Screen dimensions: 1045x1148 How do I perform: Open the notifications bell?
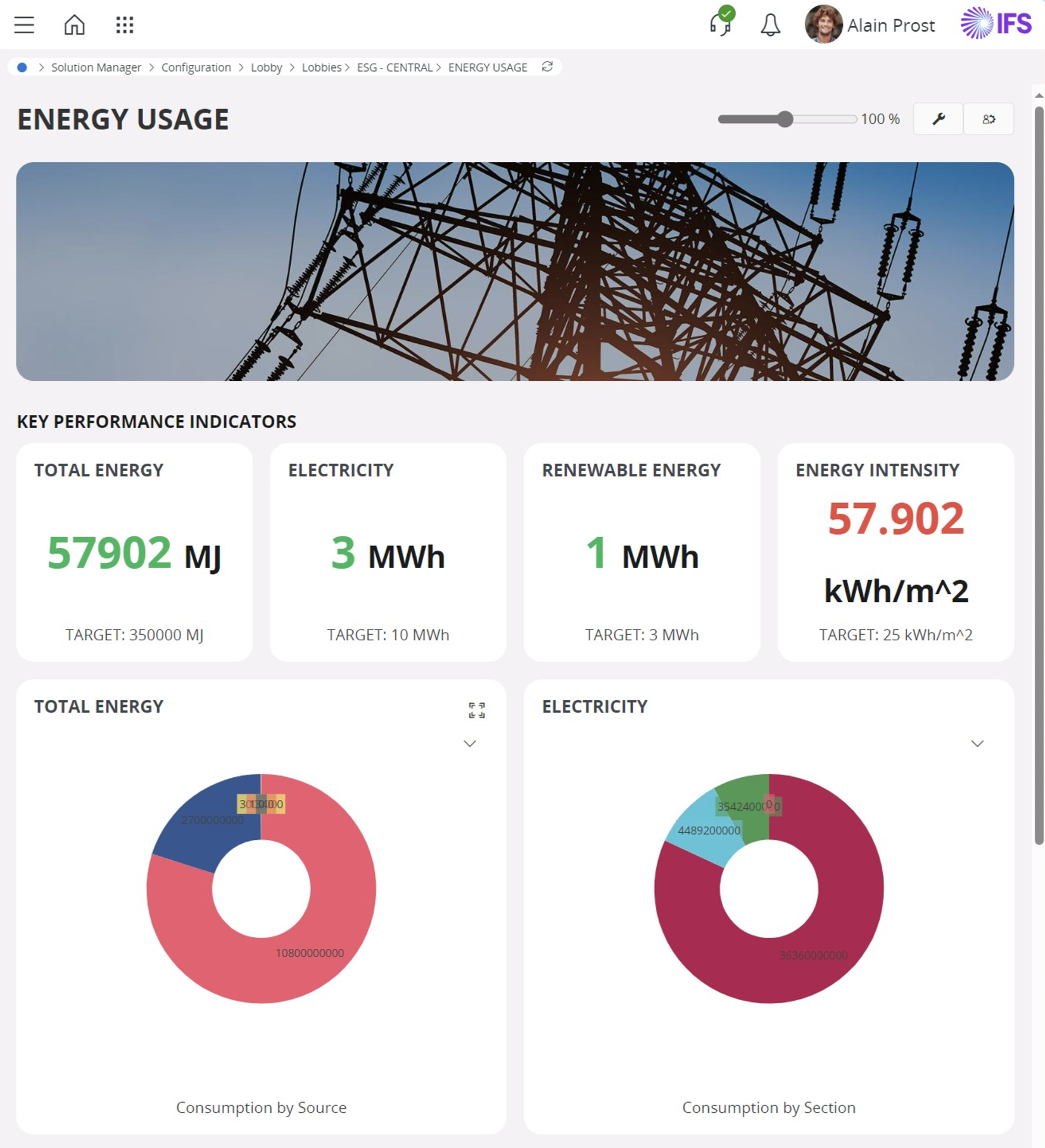tap(770, 25)
